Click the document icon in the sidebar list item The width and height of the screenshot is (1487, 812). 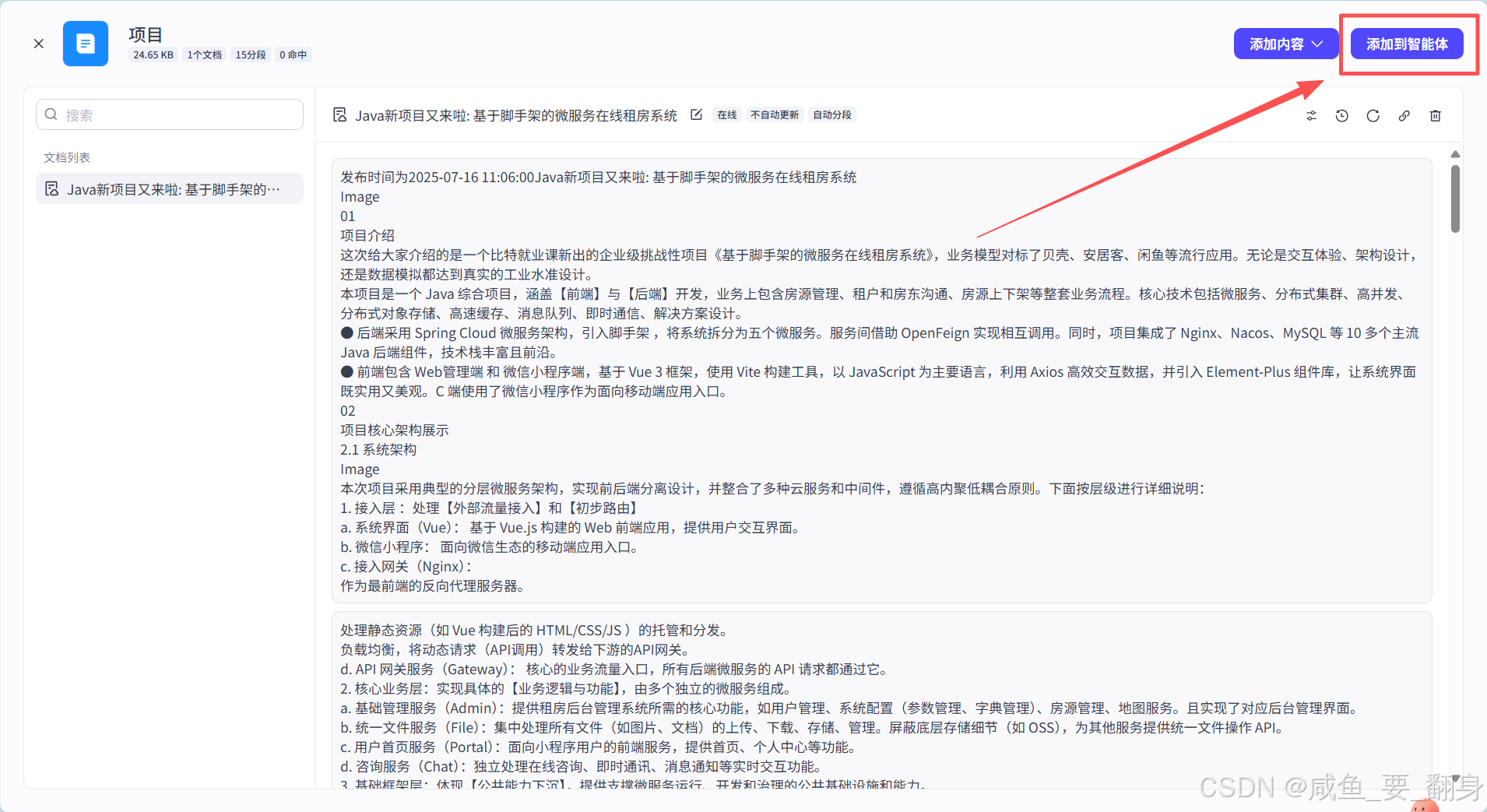click(x=52, y=189)
